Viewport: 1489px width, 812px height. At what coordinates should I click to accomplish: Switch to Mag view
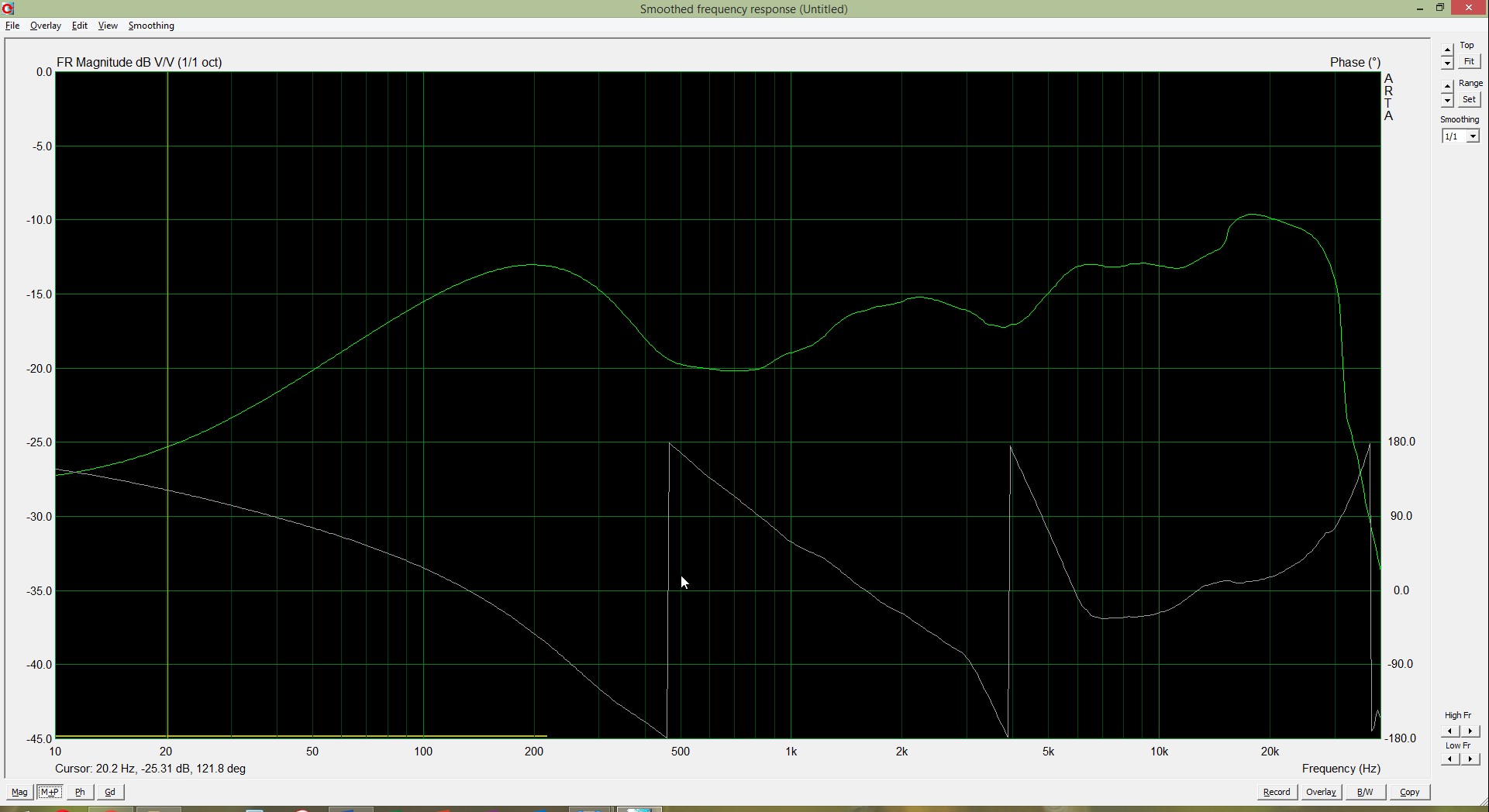pos(19,792)
